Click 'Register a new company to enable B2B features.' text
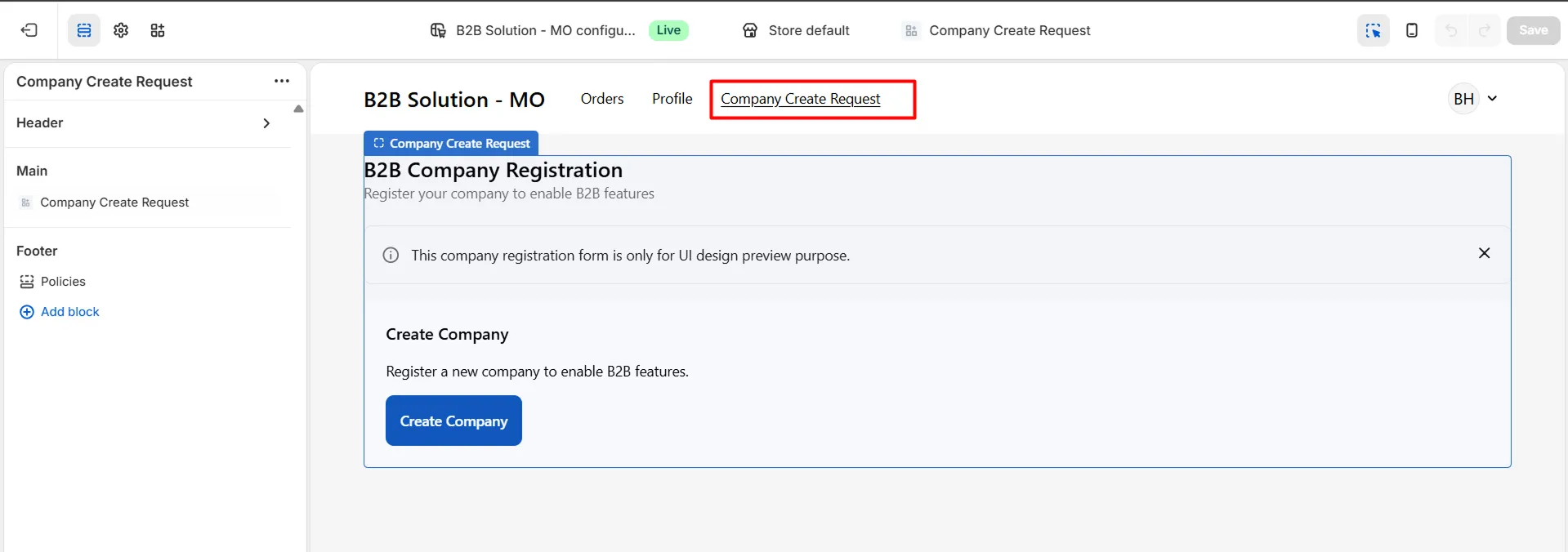Viewport: 1568px width, 552px height. (537, 372)
